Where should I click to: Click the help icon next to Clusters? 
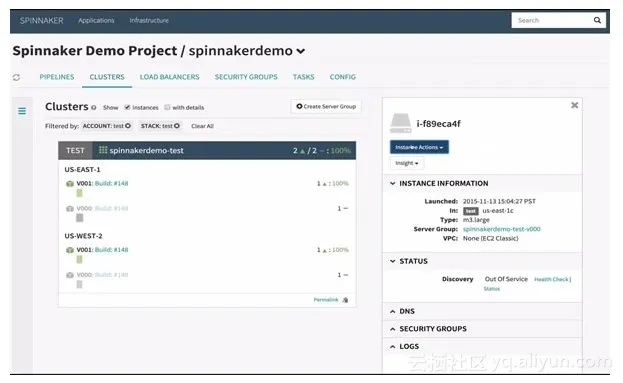[x=94, y=108]
